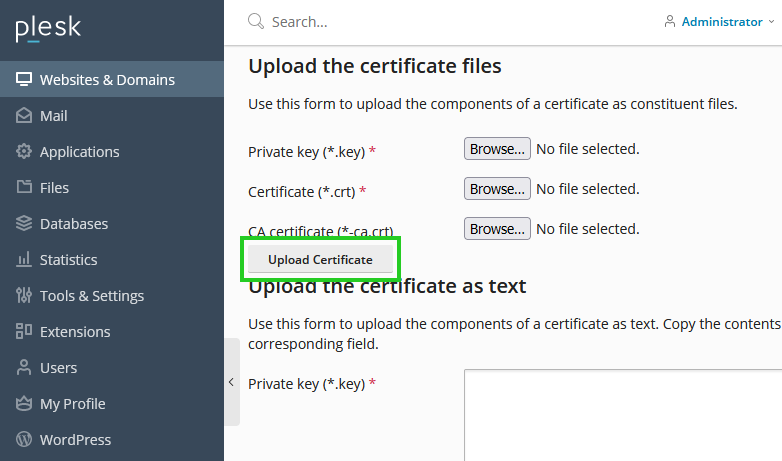The image size is (782, 461).
Task: Open Websites & Domains section
Action: (112, 79)
